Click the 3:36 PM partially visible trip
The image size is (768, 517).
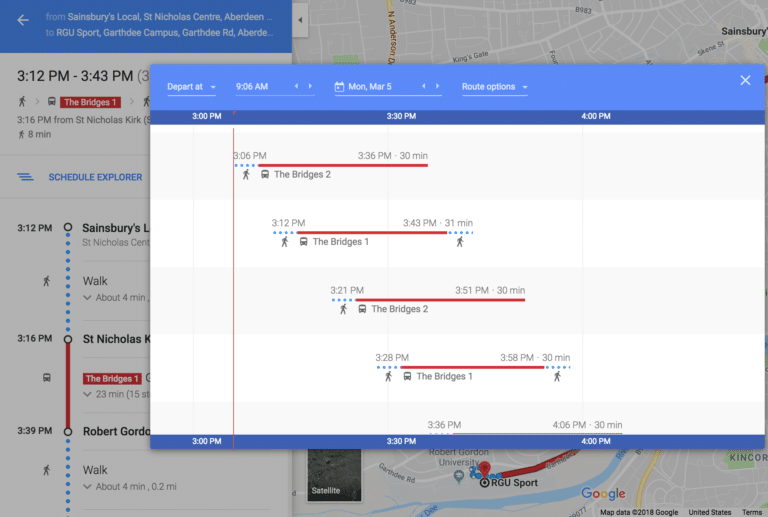[525, 427]
